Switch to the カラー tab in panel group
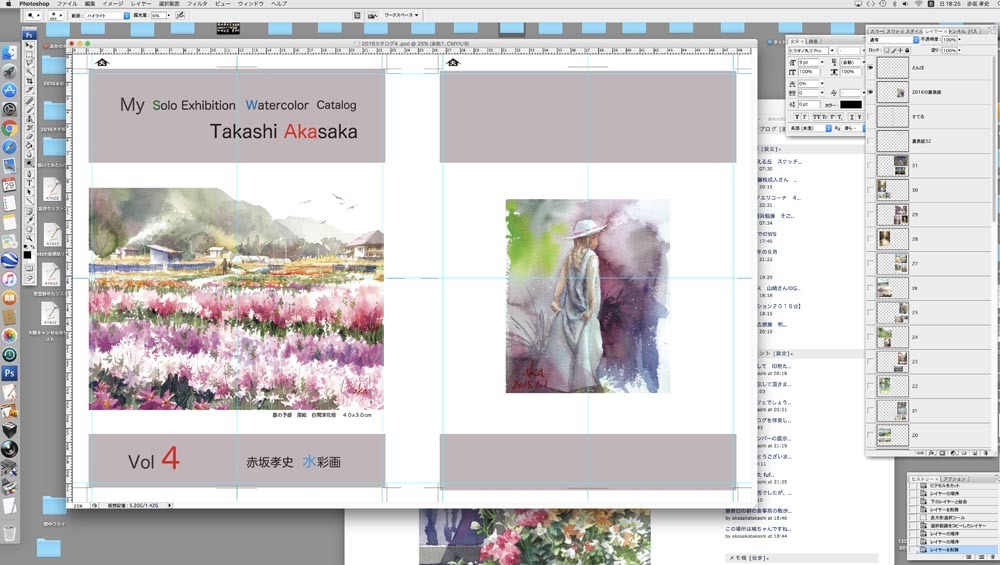This screenshot has height=565, width=1000. point(876,32)
